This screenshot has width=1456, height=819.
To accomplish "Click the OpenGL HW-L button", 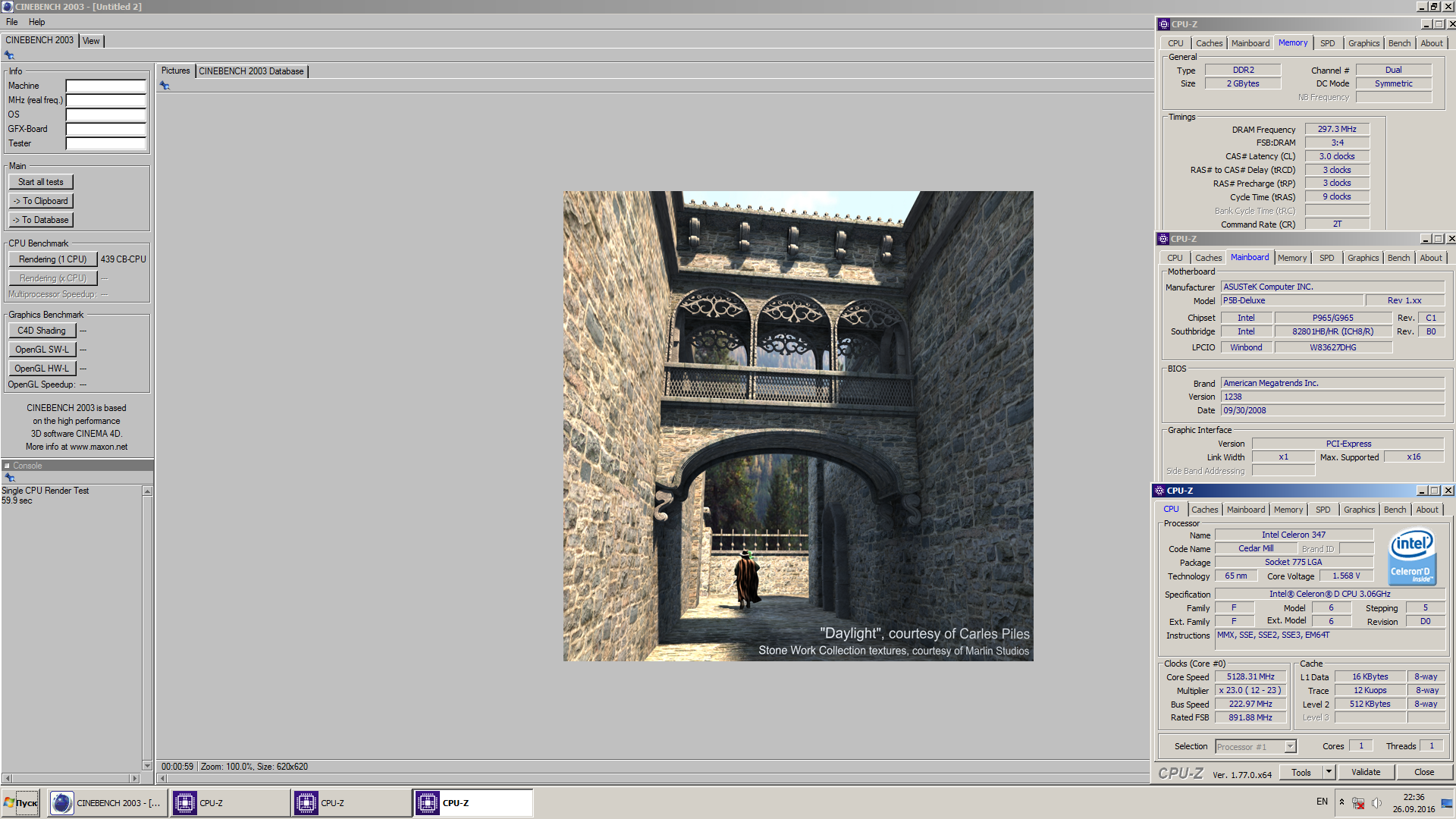I will coord(42,369).
